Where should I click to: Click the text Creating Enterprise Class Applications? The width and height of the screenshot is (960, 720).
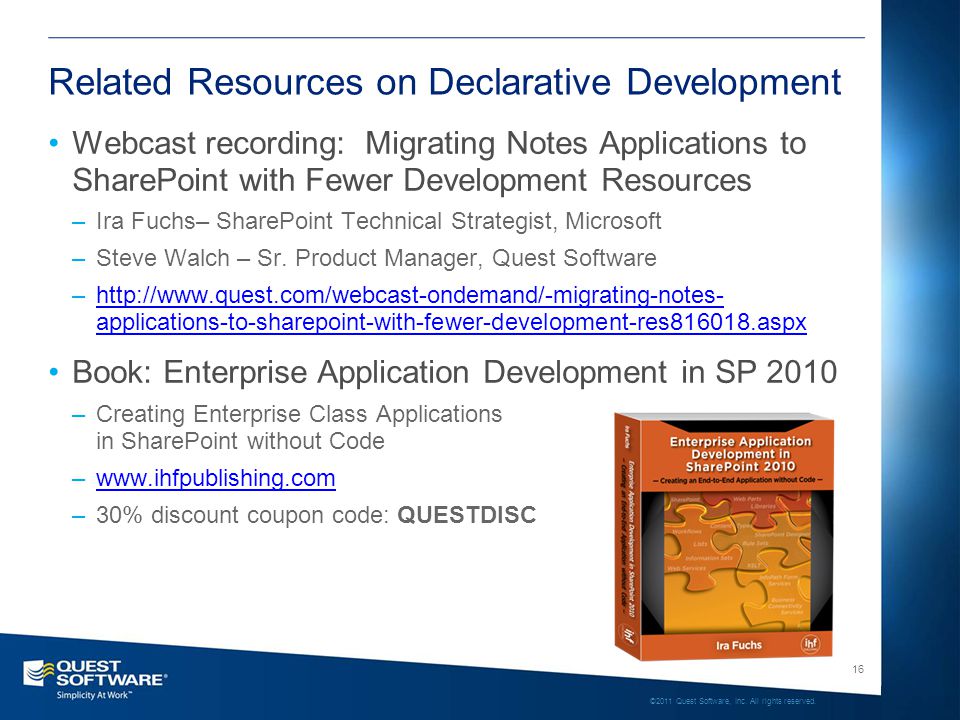click(299, 414)
